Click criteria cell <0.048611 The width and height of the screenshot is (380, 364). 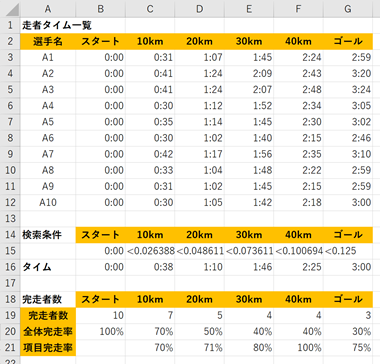[x=199, y=251]
